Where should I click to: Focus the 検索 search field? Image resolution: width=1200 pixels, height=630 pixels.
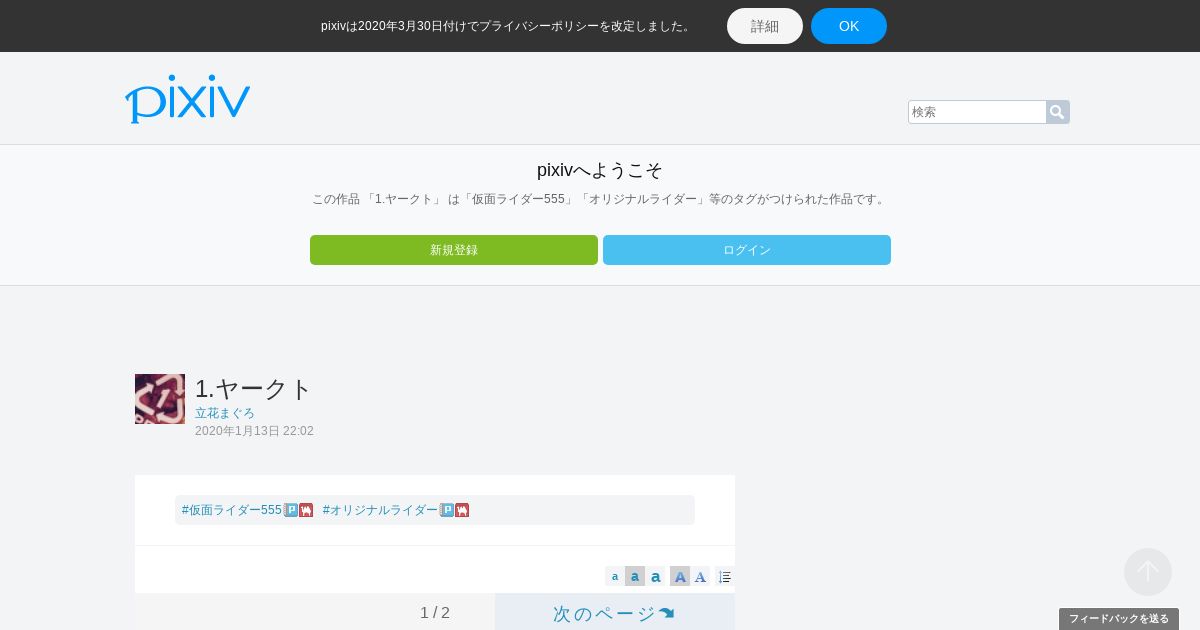[x=977, y=112]
